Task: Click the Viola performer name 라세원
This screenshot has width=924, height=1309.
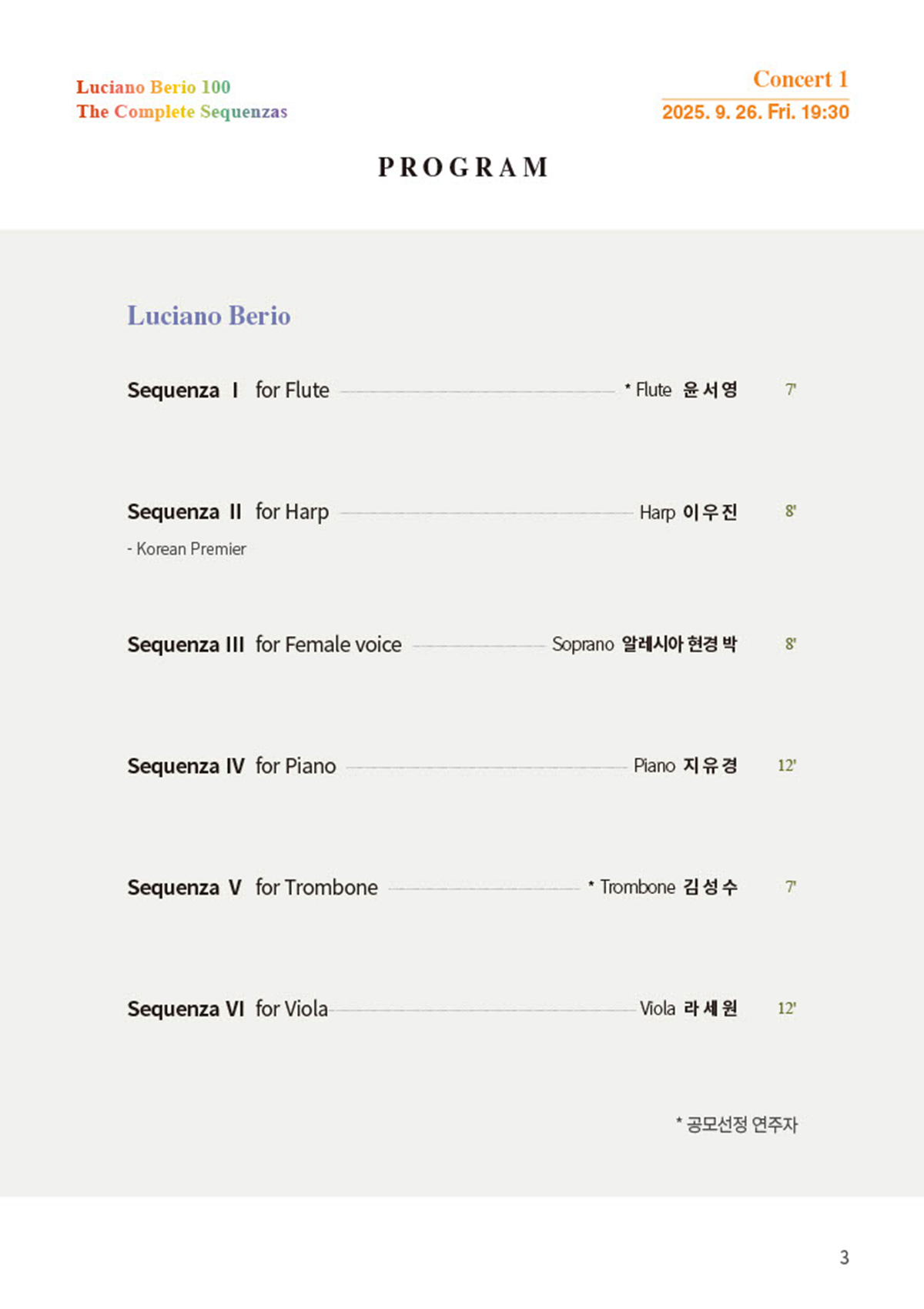Action: (x=710, y=1008)
